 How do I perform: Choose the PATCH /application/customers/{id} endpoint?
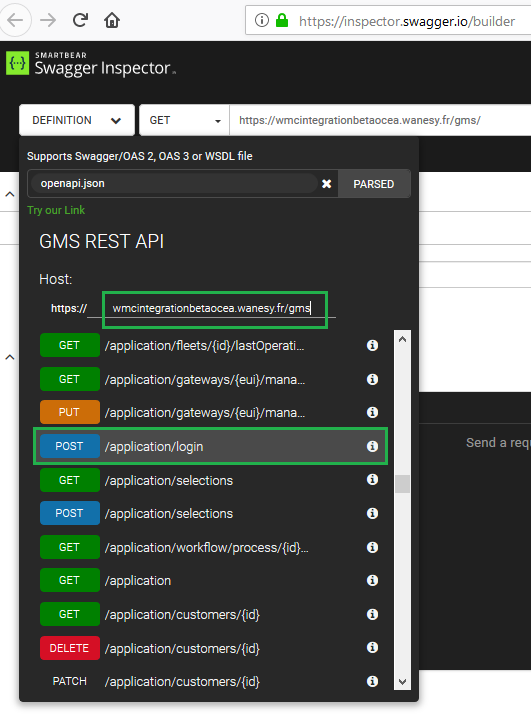tap(210, 681)
